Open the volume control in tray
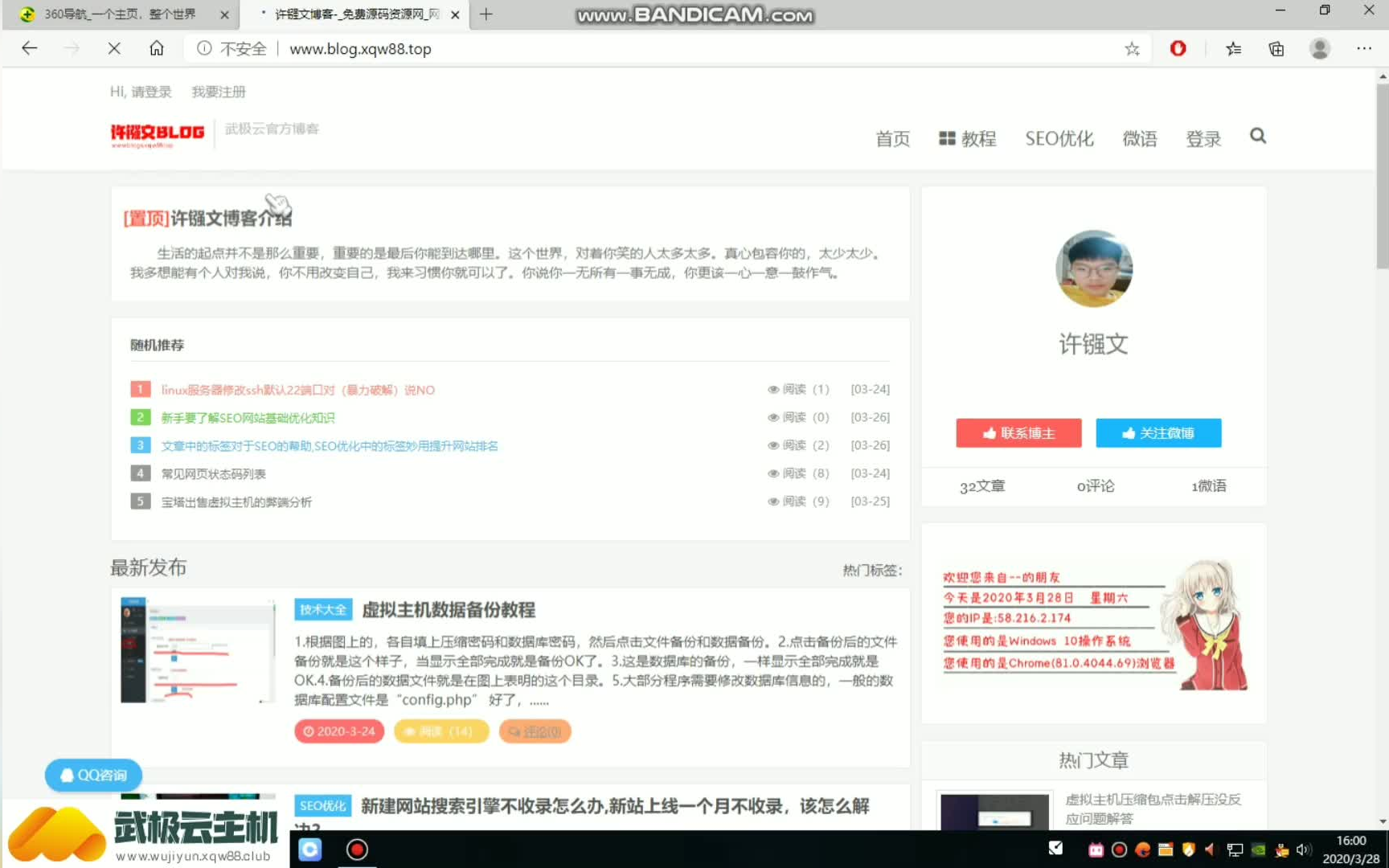 pyautogui.click(x=1303, y=850)
